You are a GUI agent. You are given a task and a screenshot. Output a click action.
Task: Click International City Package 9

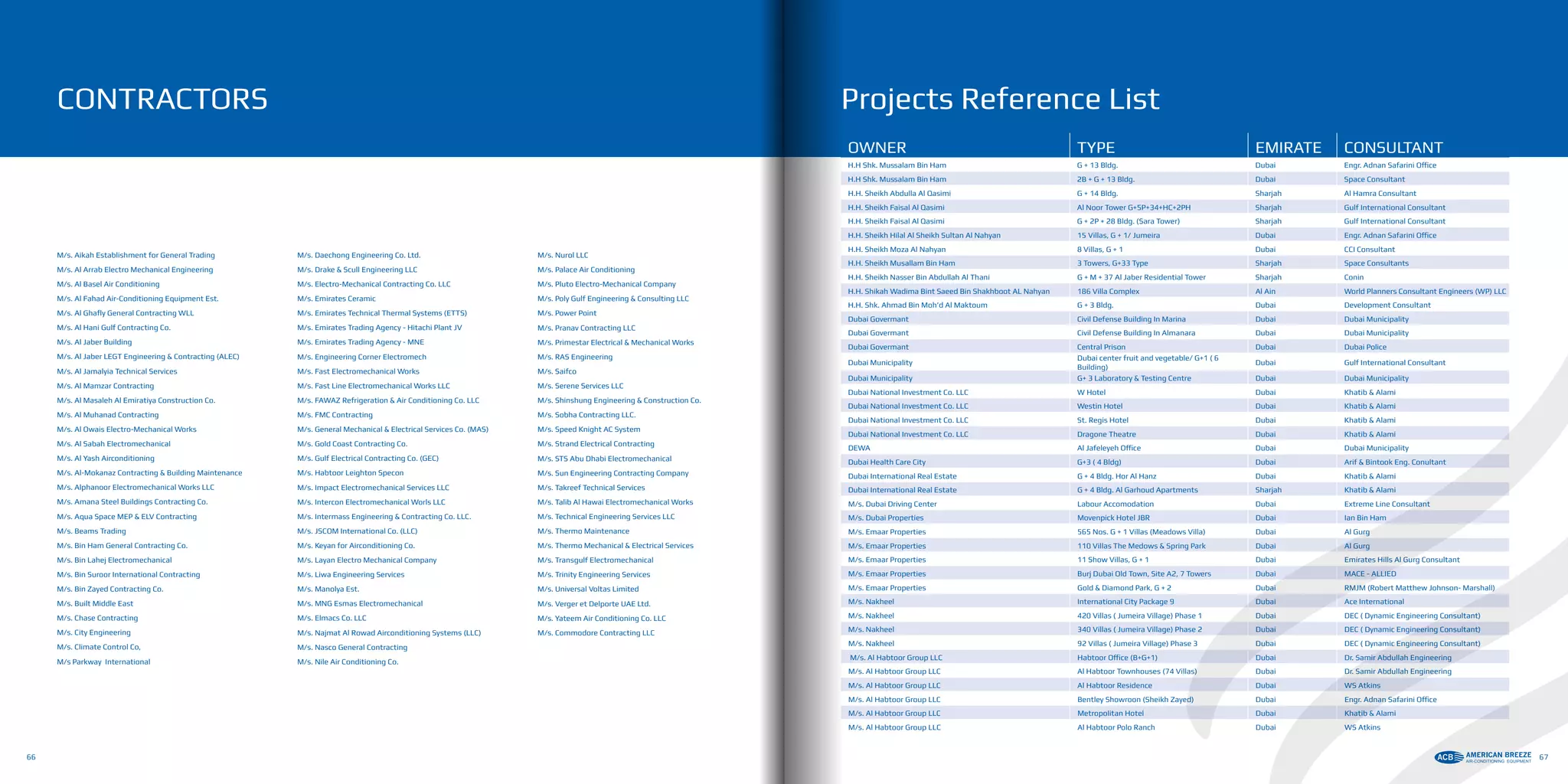tap(1125, 602)
